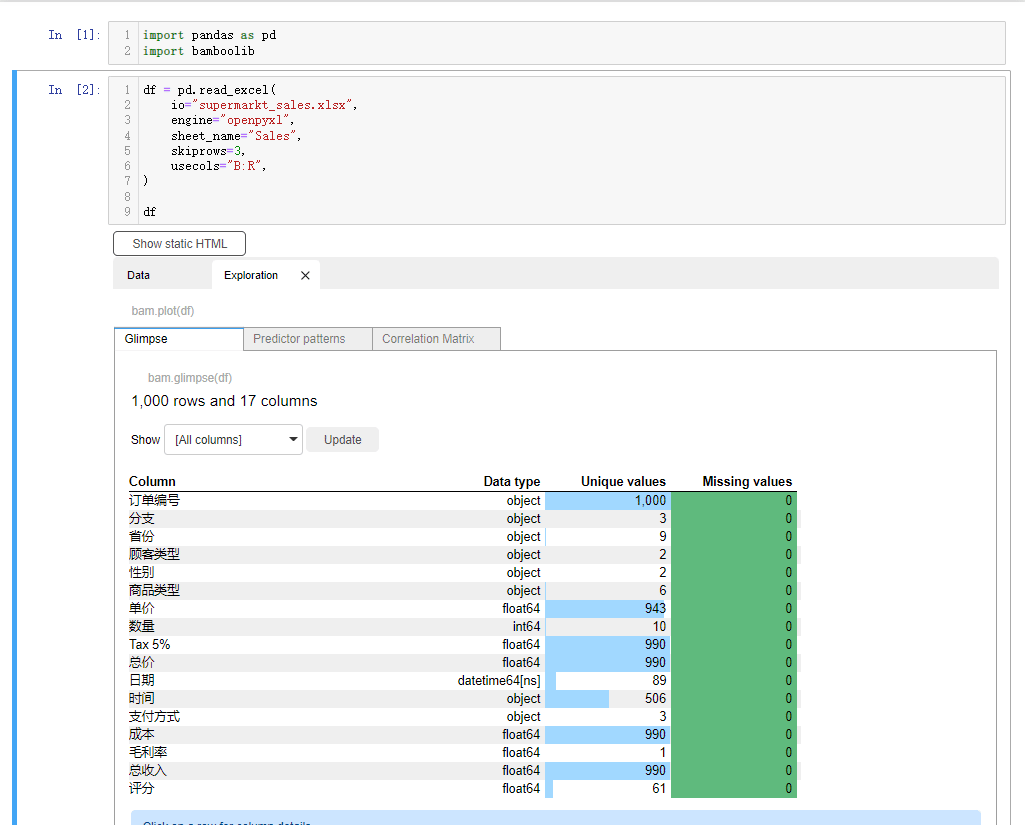The height and width of the screenshot is (825, 1025).
Task: Select the 成本 column row
Action: pos(463,734)
